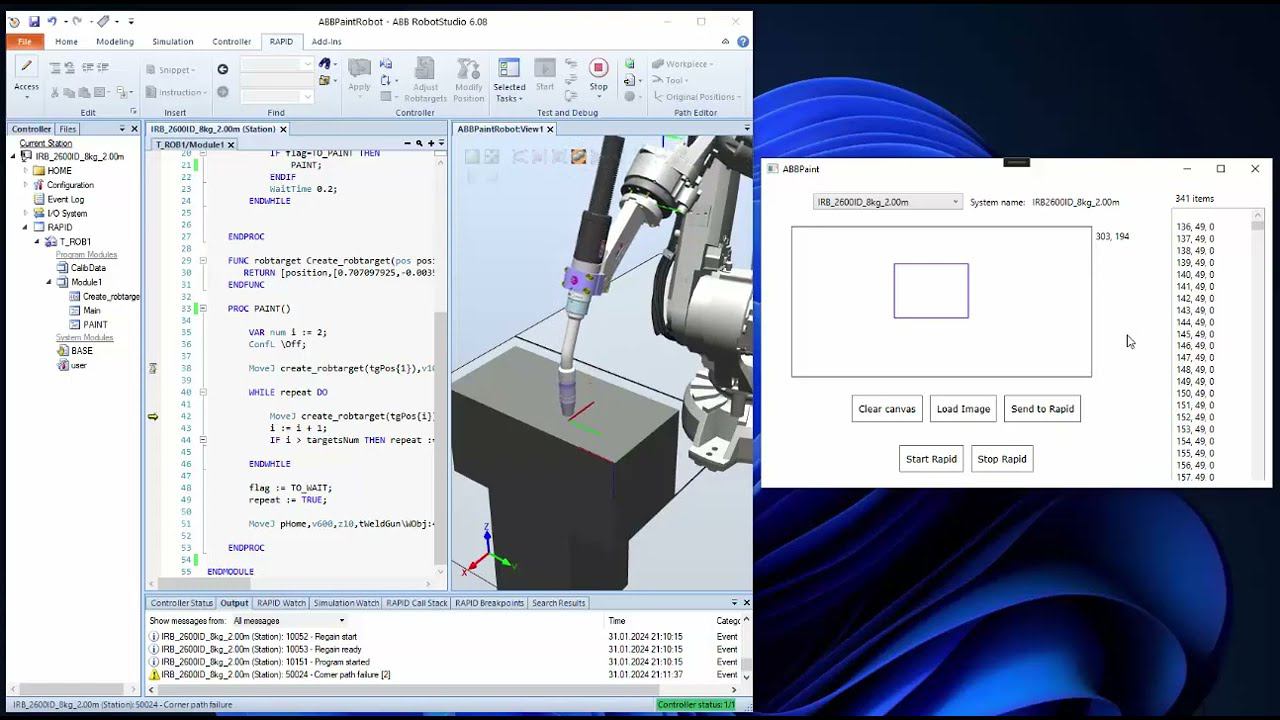Click the binoculars find icon

click(x=324, y=64)
